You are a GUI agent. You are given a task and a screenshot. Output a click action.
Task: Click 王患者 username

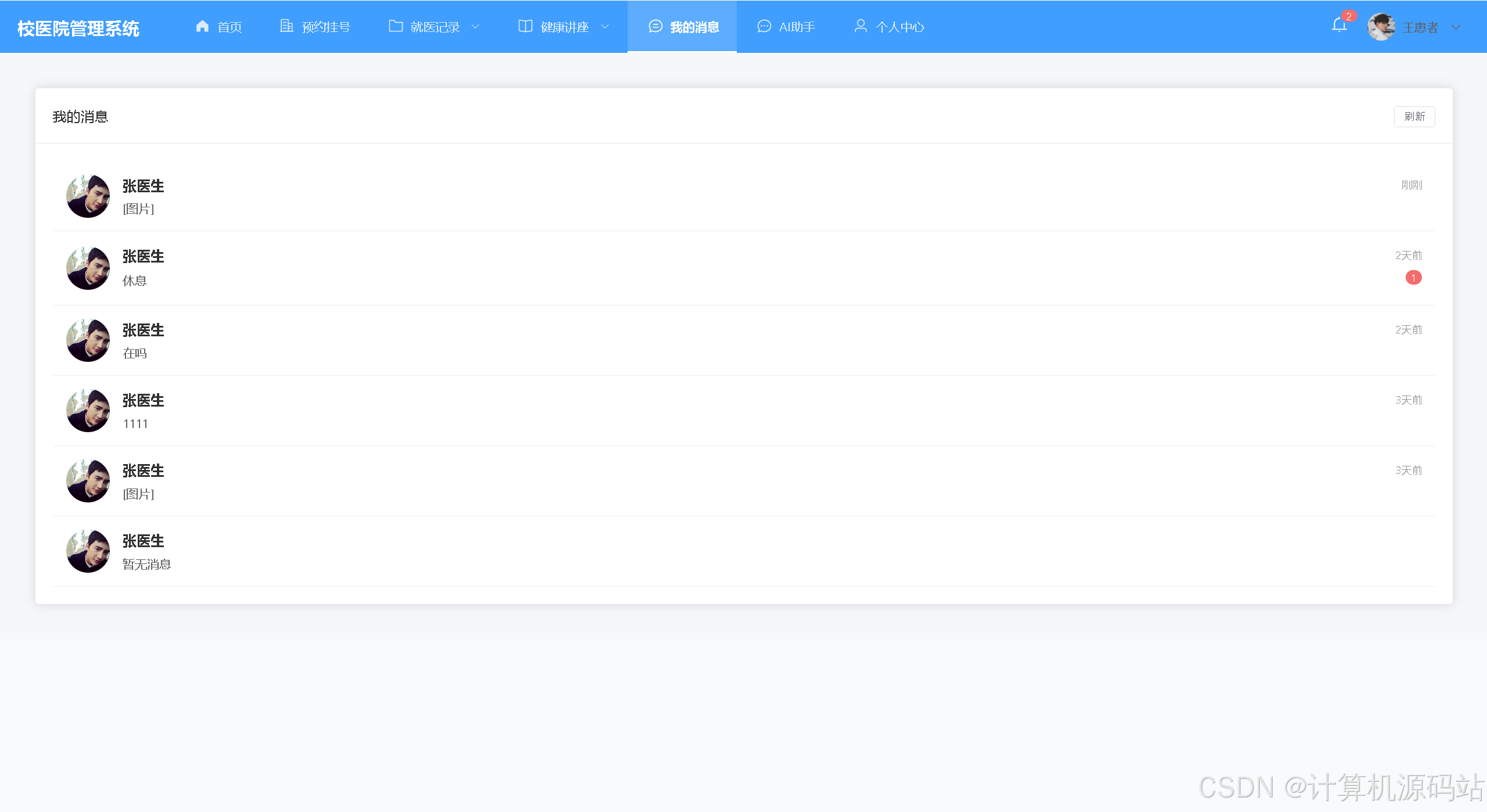coord(1420,27)
